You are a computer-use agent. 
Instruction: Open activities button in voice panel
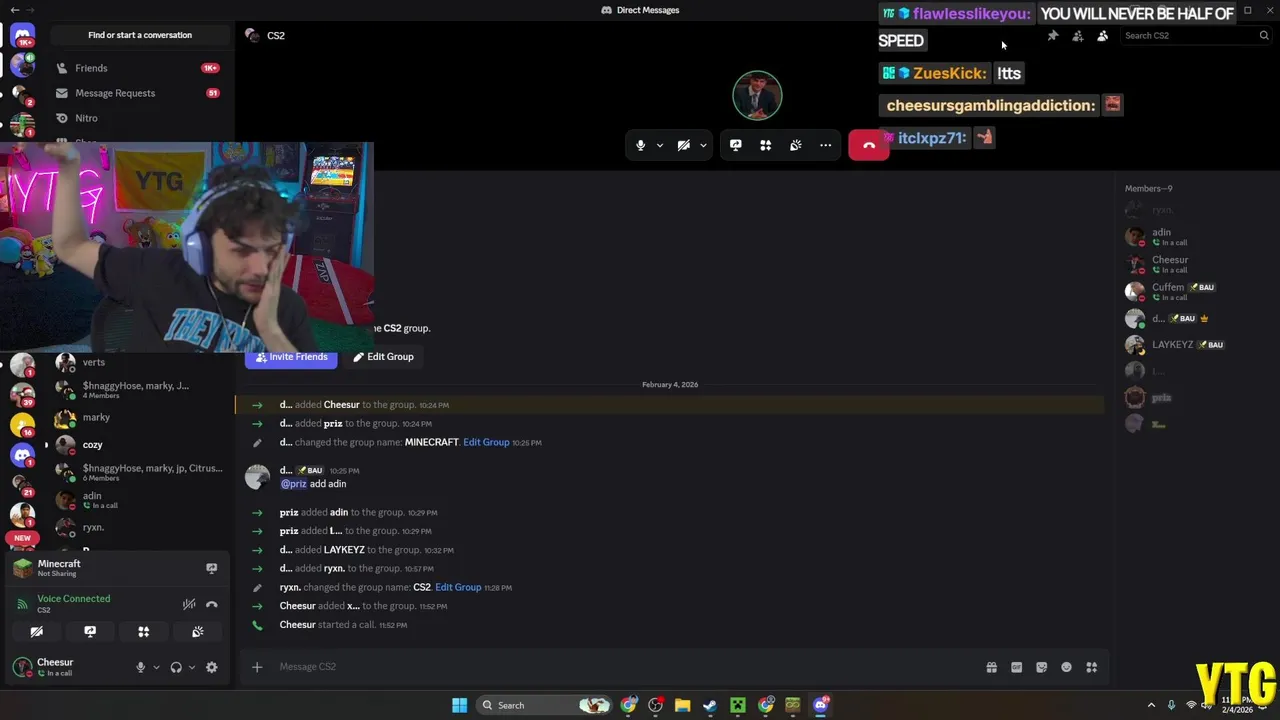pyautogui.click(x=144, y=632)
